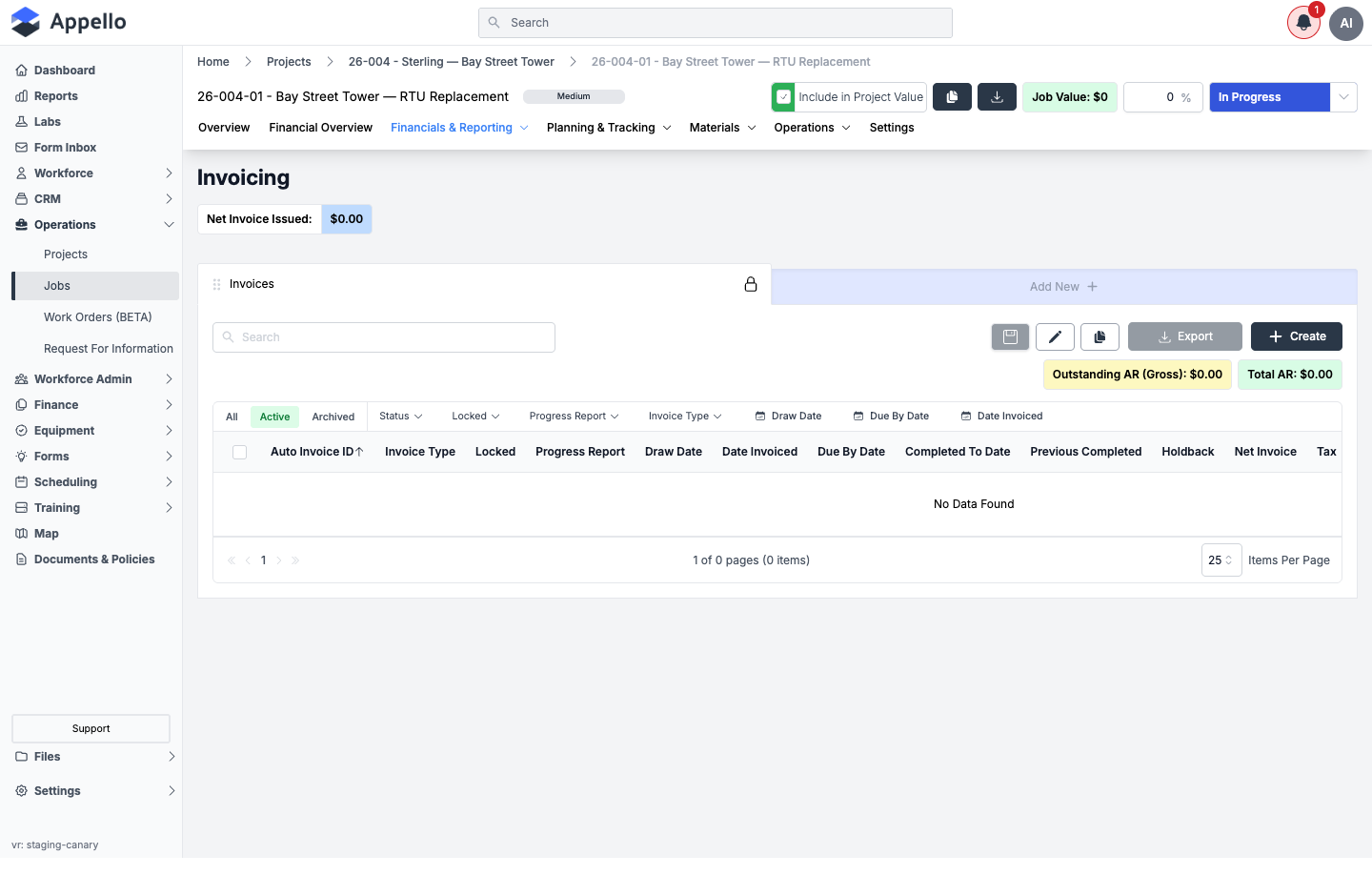Open the Financials & Reporting menu
The height and width of the screenshot is (875, 1372).
[459, 128]
